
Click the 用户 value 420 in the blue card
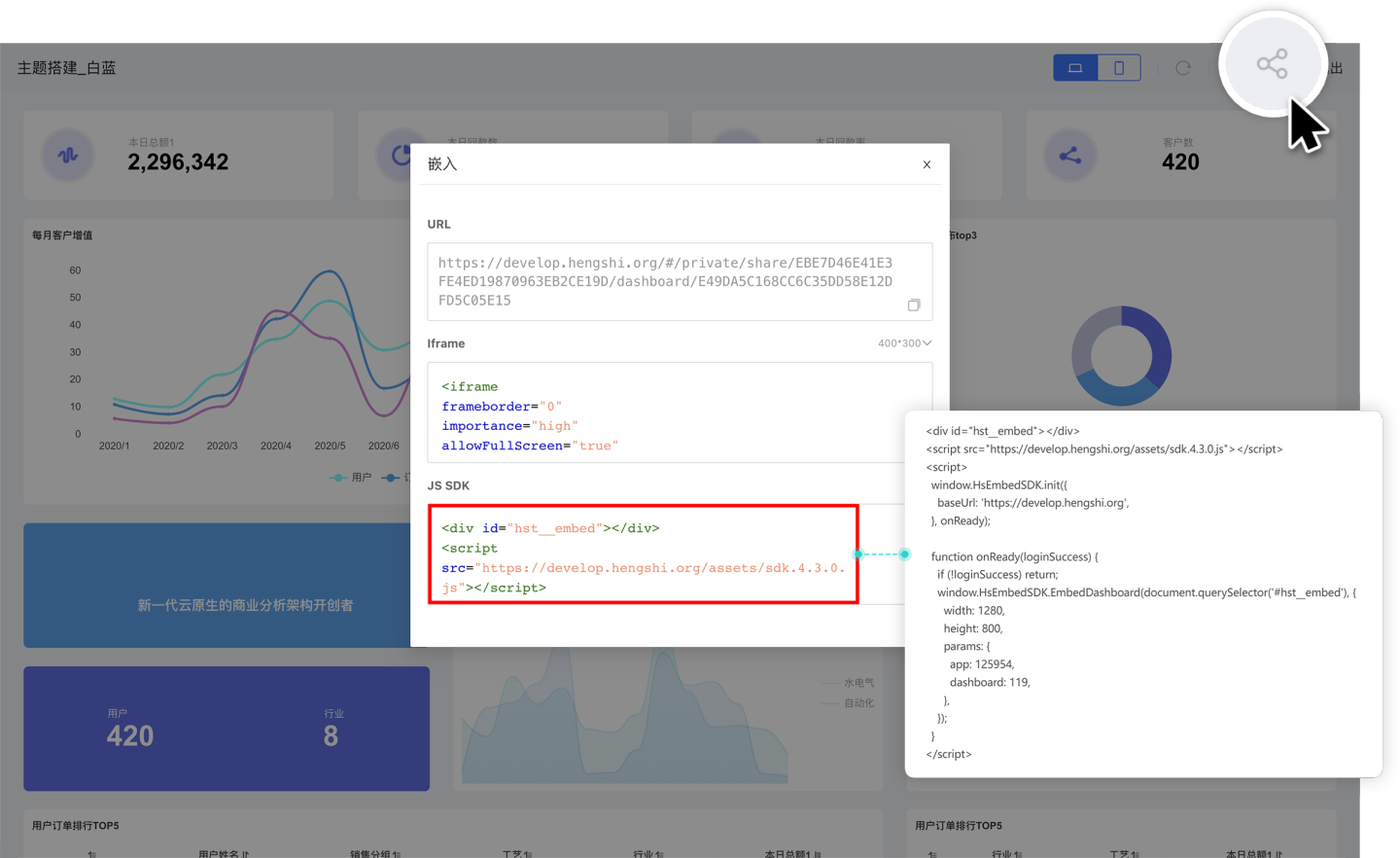(130, 736)
